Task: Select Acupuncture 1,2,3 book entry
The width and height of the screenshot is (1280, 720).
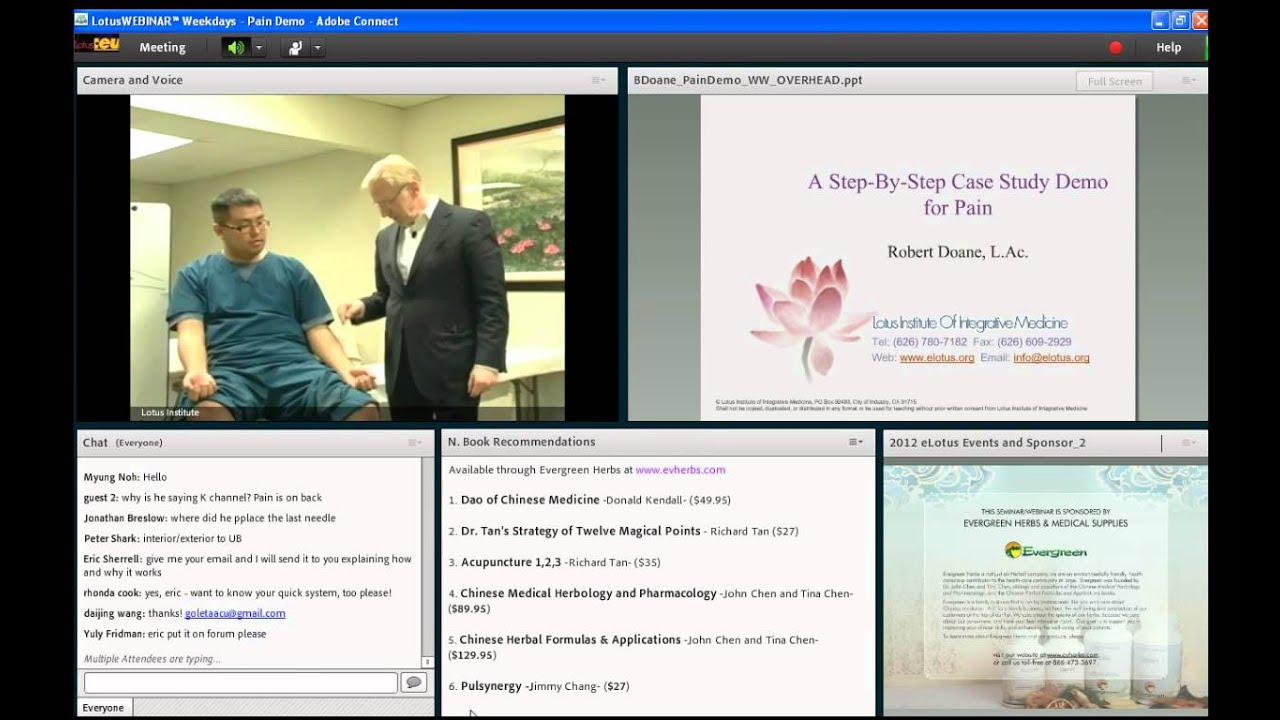Action: [554, 562]
